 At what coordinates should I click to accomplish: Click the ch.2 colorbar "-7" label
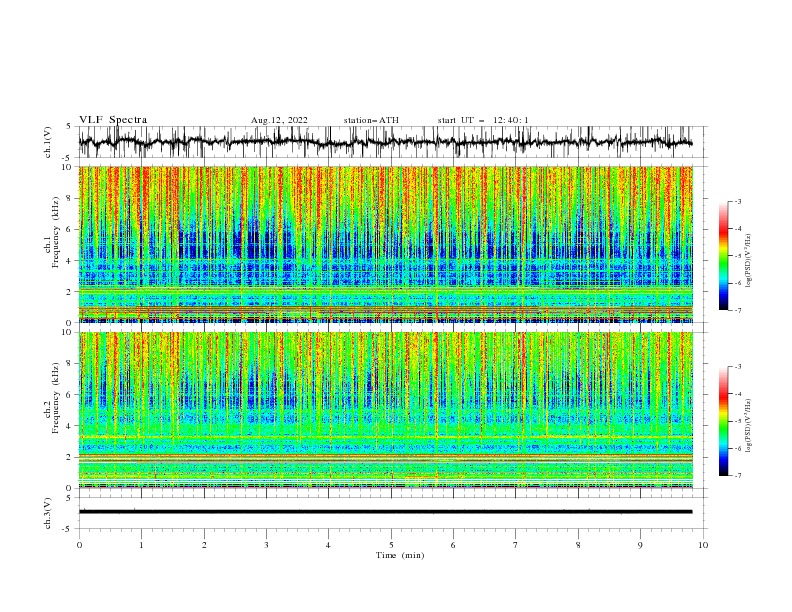tap(737, 476)
